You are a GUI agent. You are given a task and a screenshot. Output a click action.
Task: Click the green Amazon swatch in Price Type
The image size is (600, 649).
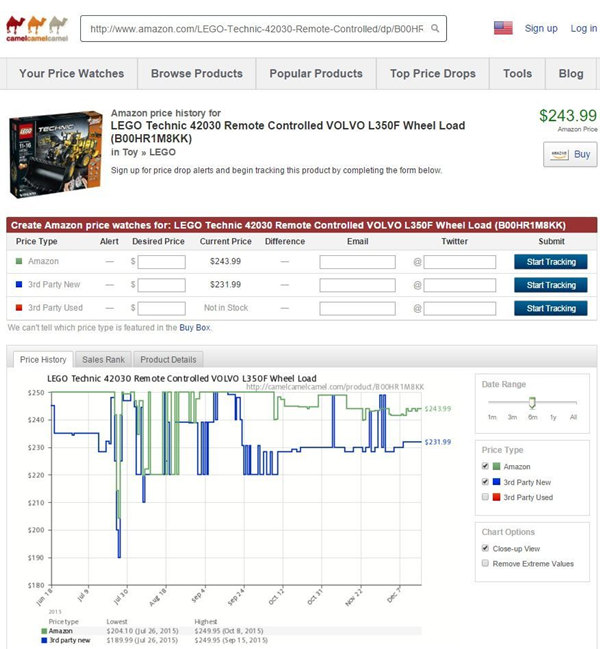point(497,466)
